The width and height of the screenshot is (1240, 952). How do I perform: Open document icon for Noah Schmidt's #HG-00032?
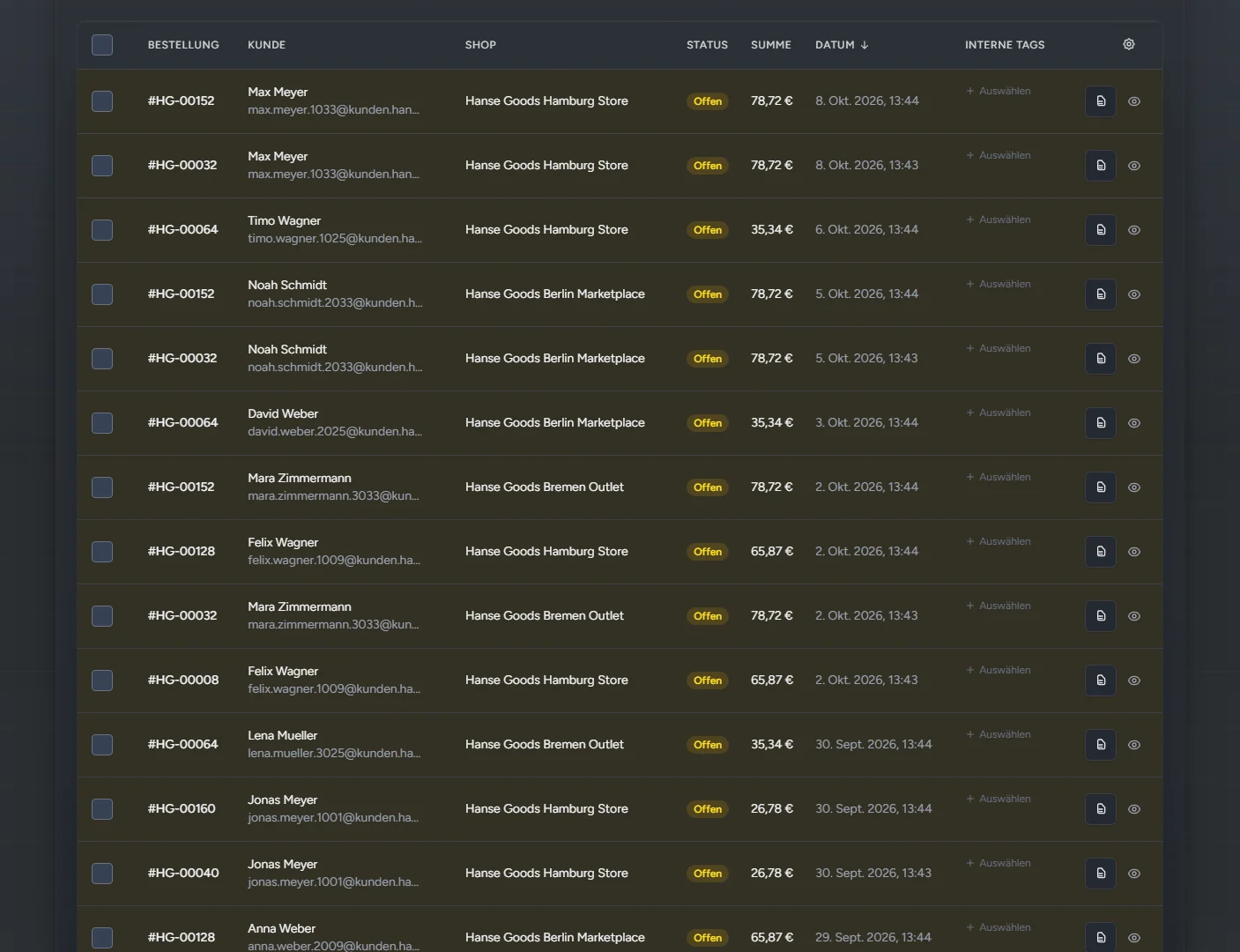click(1101, 359)
